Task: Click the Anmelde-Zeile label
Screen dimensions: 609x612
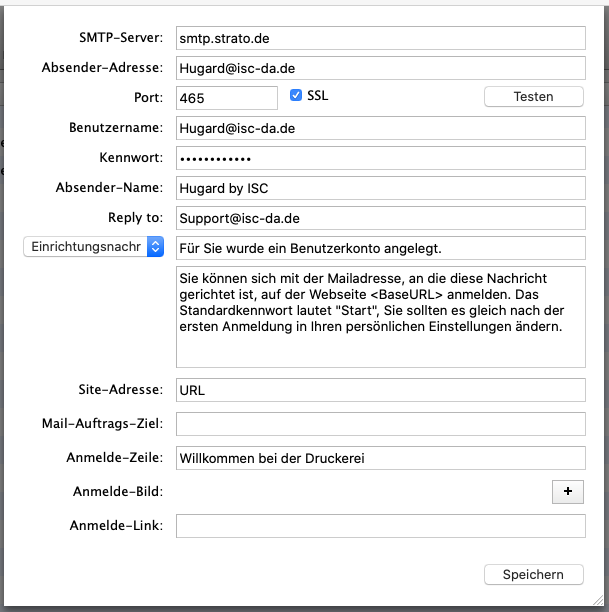Action: 115,457
